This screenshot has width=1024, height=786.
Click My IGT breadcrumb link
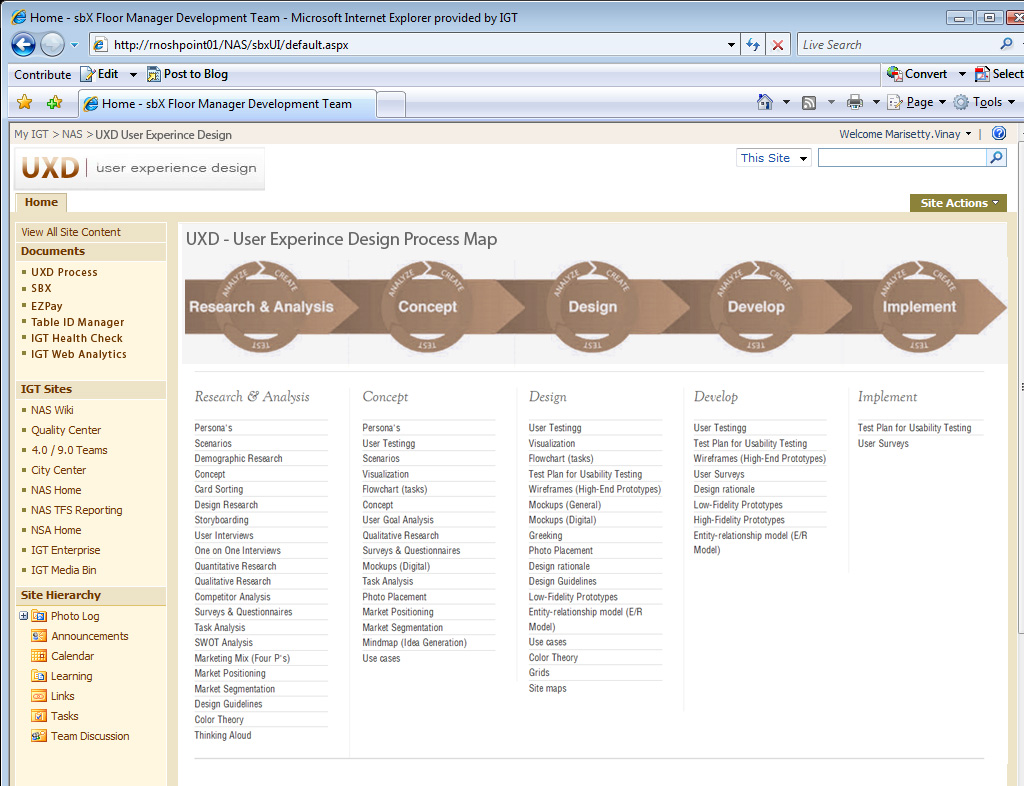pos(31,134)
